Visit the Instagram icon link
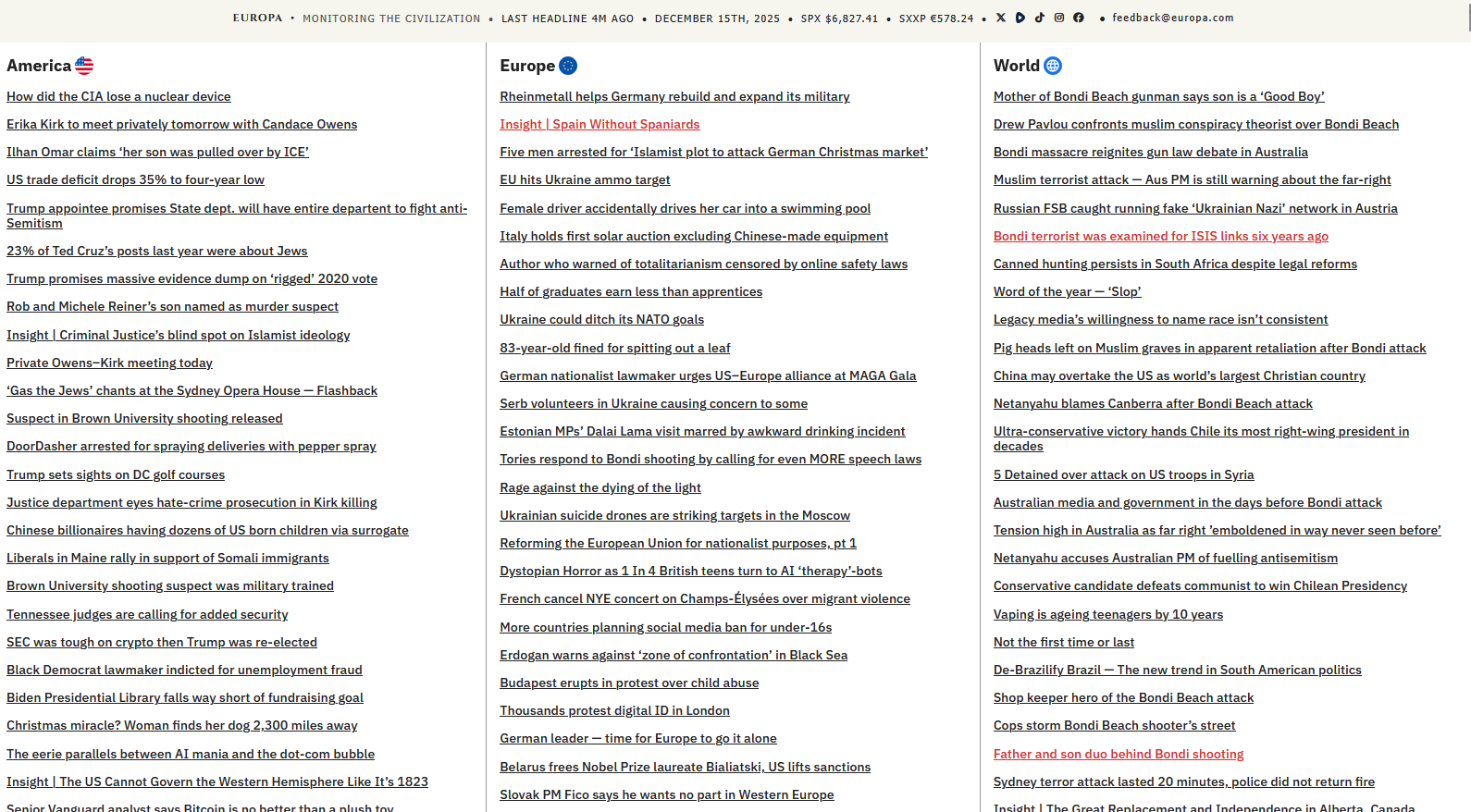 [x=1058, y=18]
